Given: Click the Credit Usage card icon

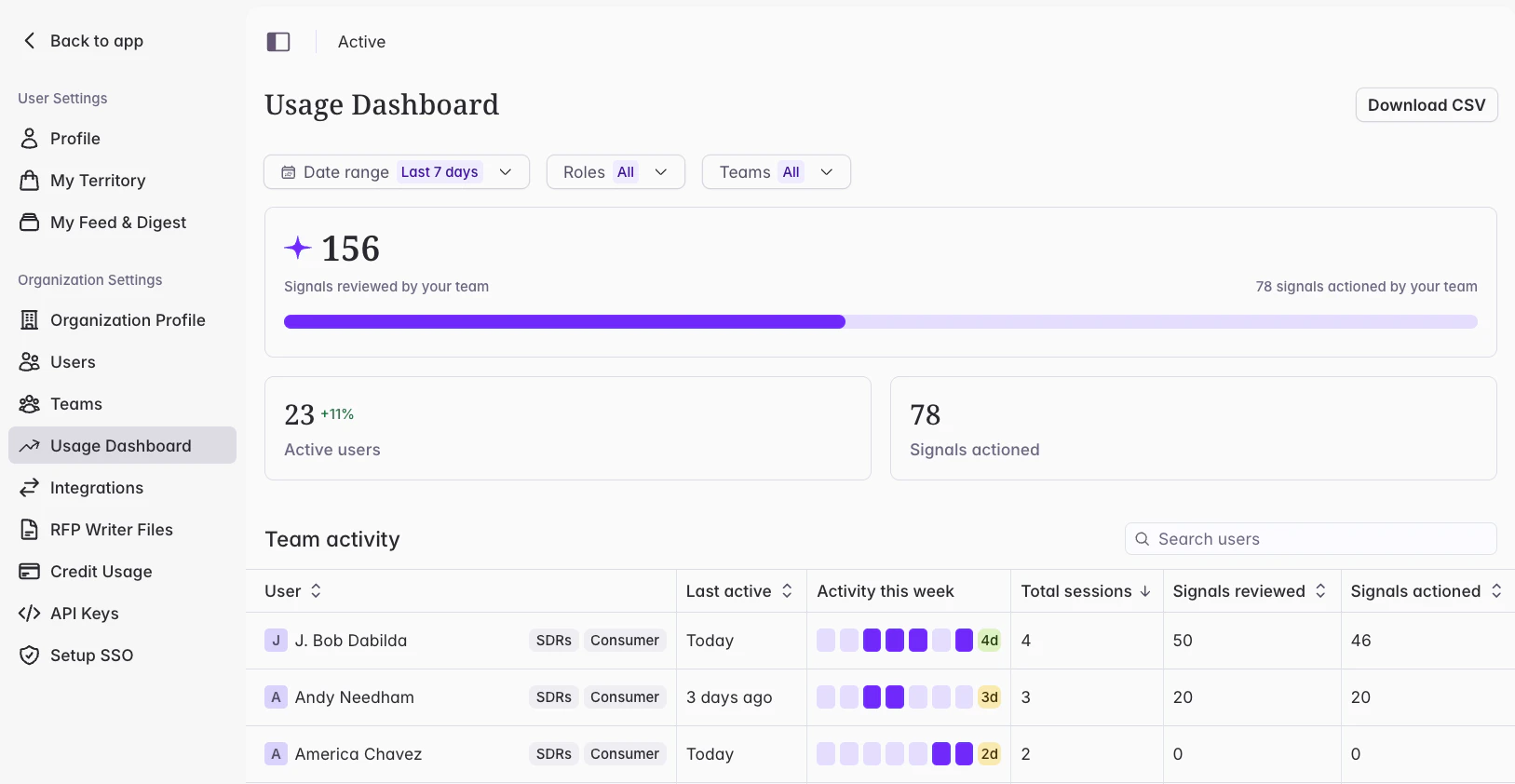Looking at the screenshot, I should pos(30,571).
